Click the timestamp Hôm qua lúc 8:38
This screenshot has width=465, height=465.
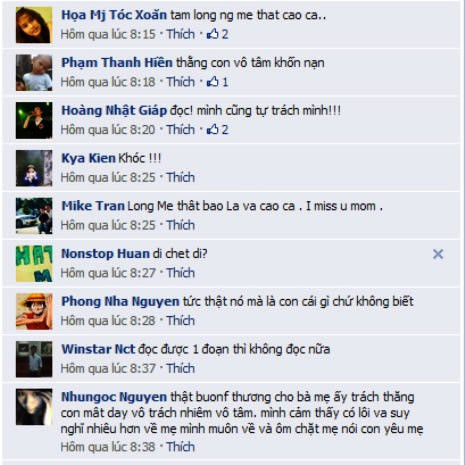coord(108,447)
